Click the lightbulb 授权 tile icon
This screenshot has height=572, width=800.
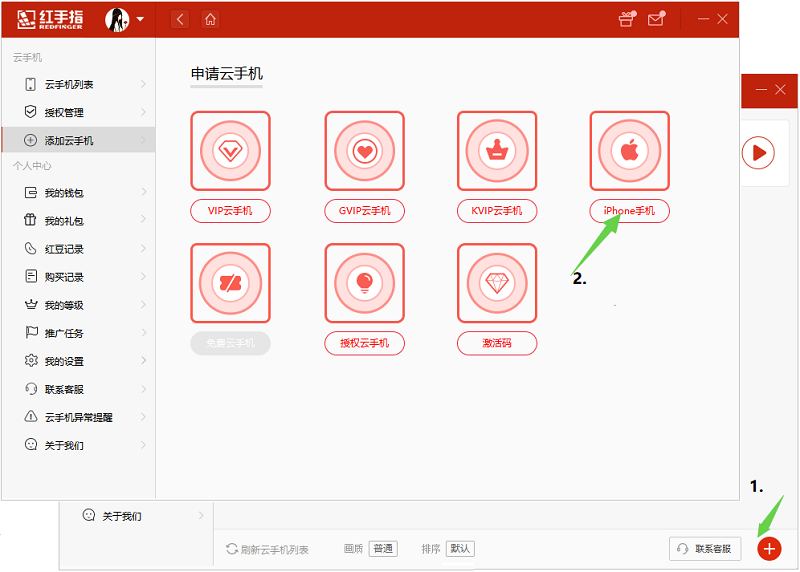[x=364, y=283]
